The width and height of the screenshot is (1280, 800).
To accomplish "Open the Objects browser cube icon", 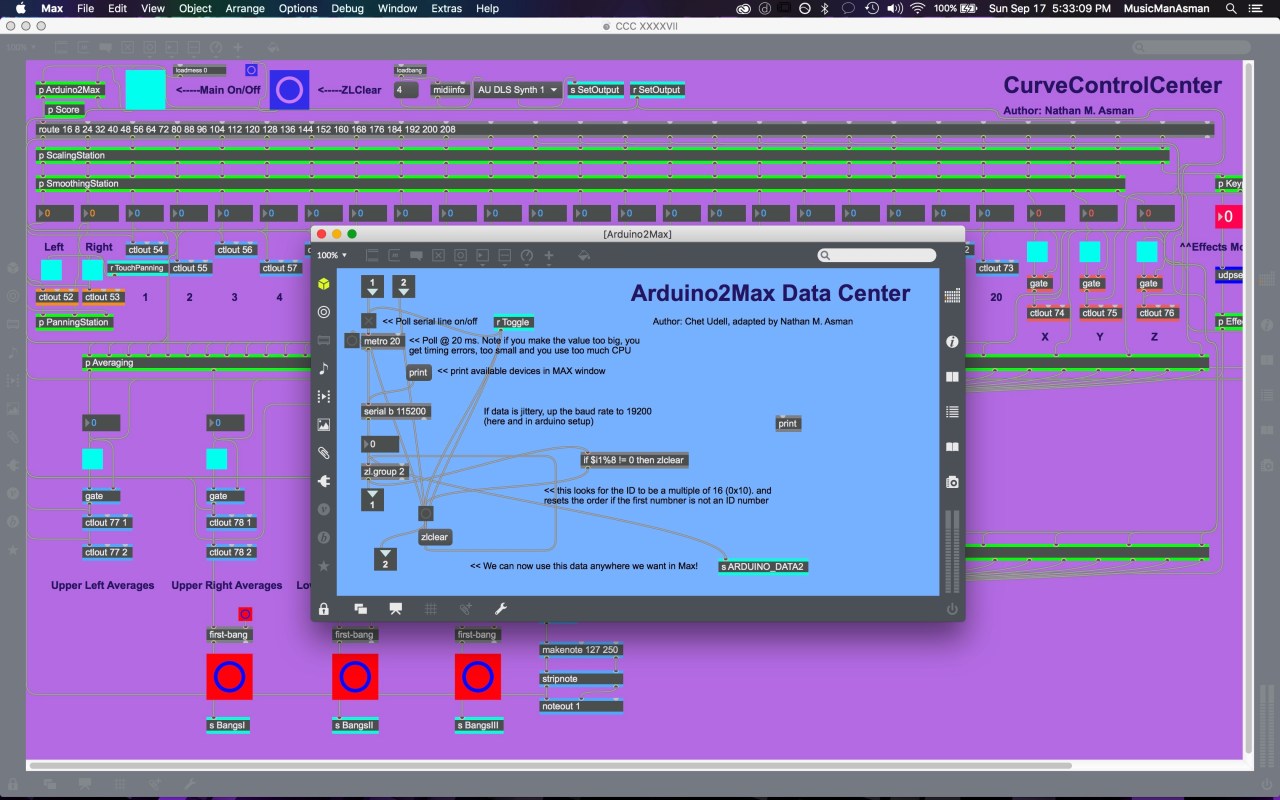I will tap(323, 285).
